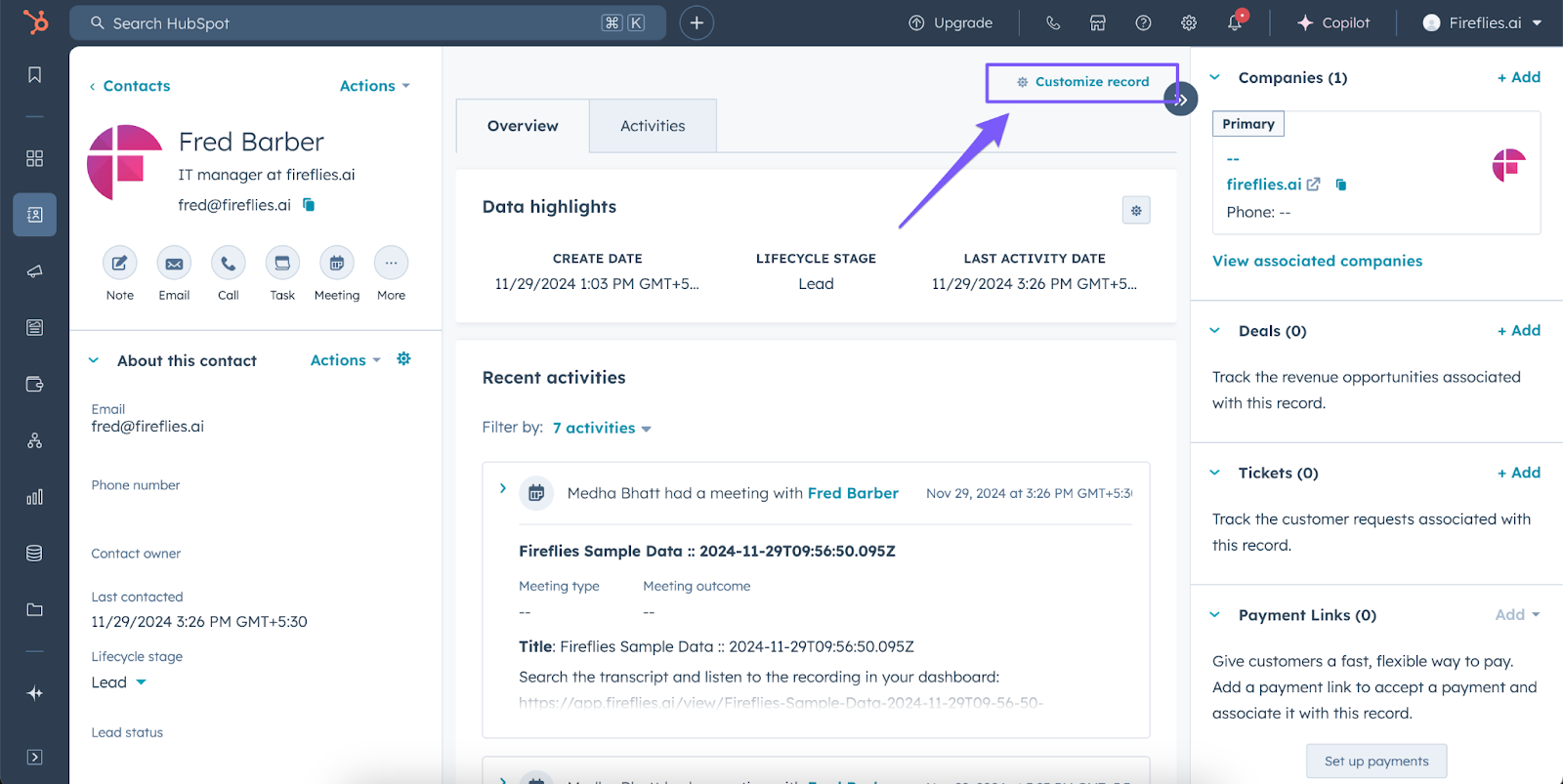Open the Breeze sparkle icon in sidebar

(34, 693)
